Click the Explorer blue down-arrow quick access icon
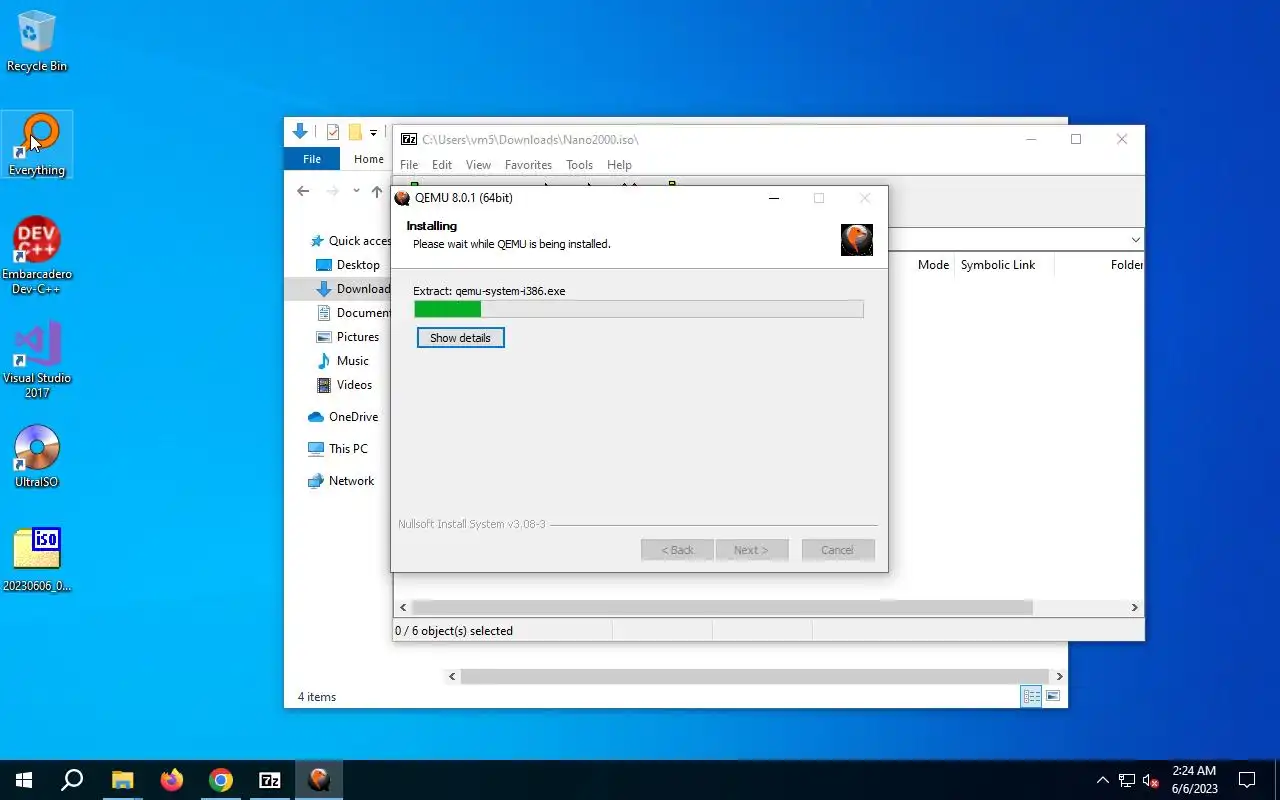Image resolution: width=1280 pixels, height=800 pixels. coord(299,131)
